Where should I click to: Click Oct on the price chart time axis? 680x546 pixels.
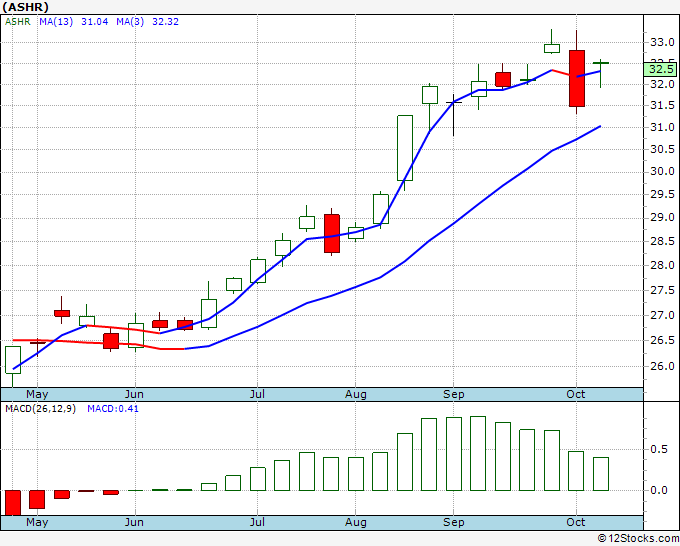[x=576, y=395]
